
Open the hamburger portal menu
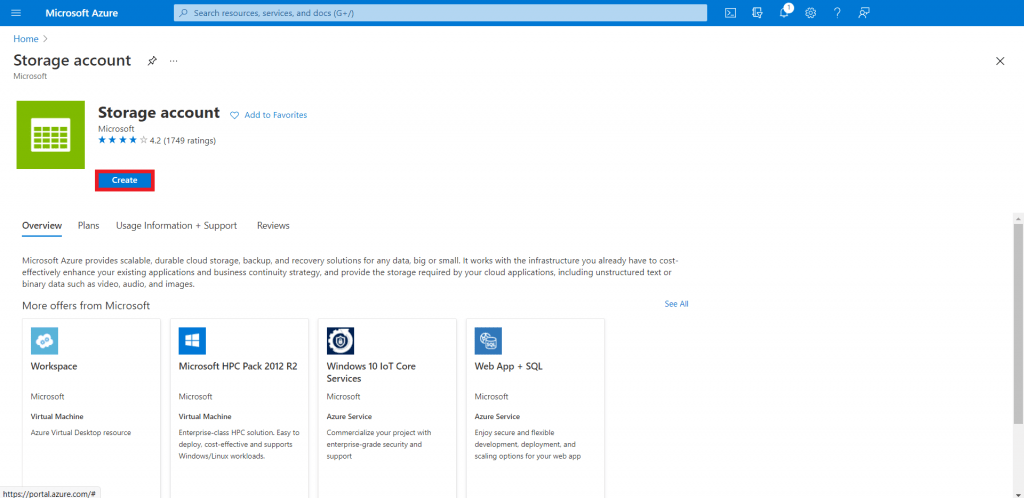[x=15, y=13]
